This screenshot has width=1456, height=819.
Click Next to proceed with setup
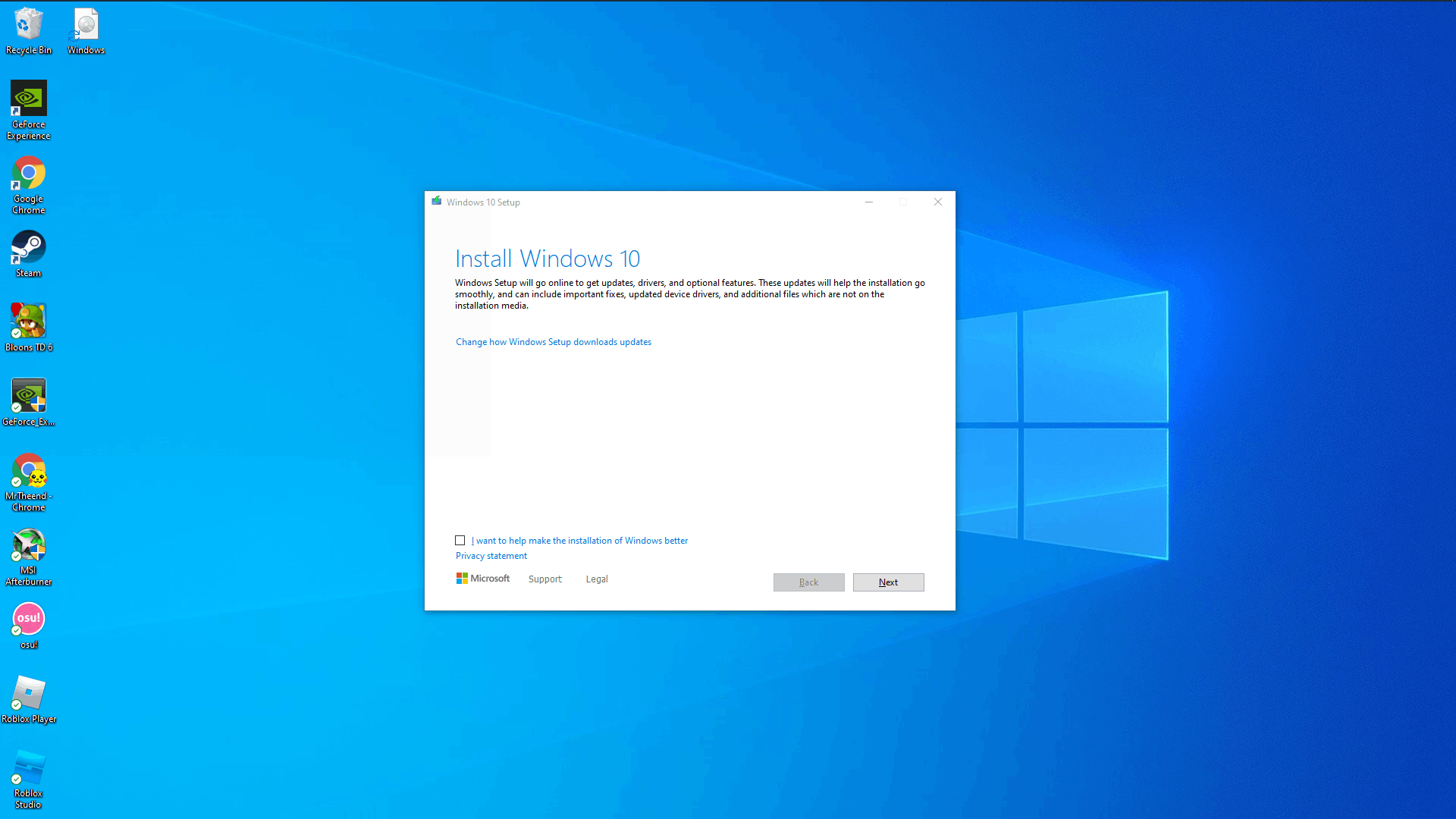887,582
